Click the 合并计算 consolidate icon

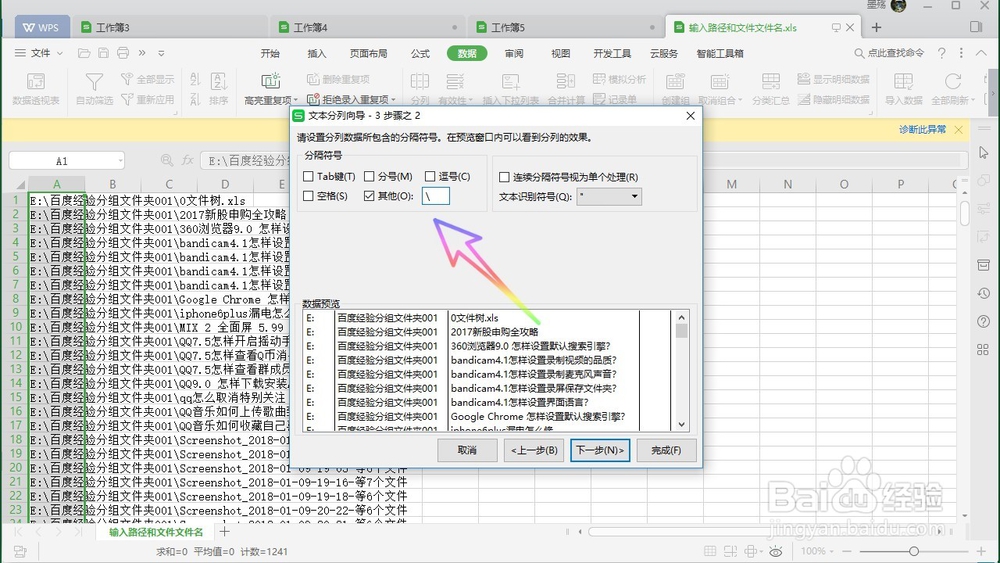coord(566,81)
